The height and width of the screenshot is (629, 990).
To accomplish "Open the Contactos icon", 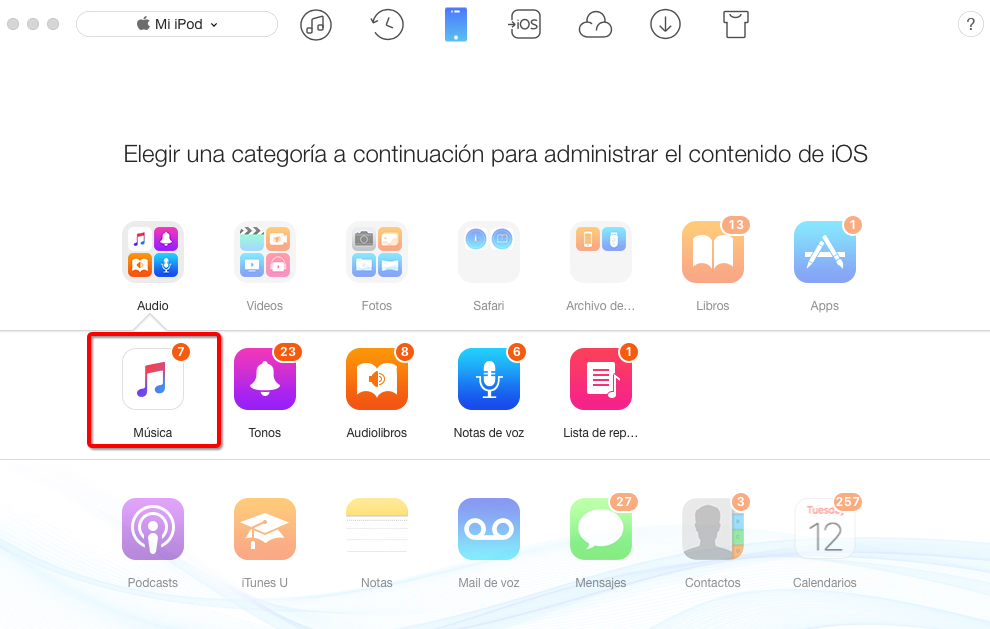I will pos(713,529).
